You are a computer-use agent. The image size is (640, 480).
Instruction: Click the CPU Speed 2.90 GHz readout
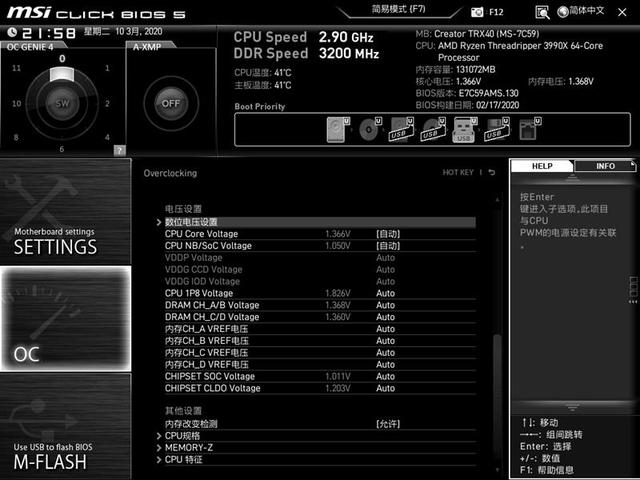coord(304,37)
